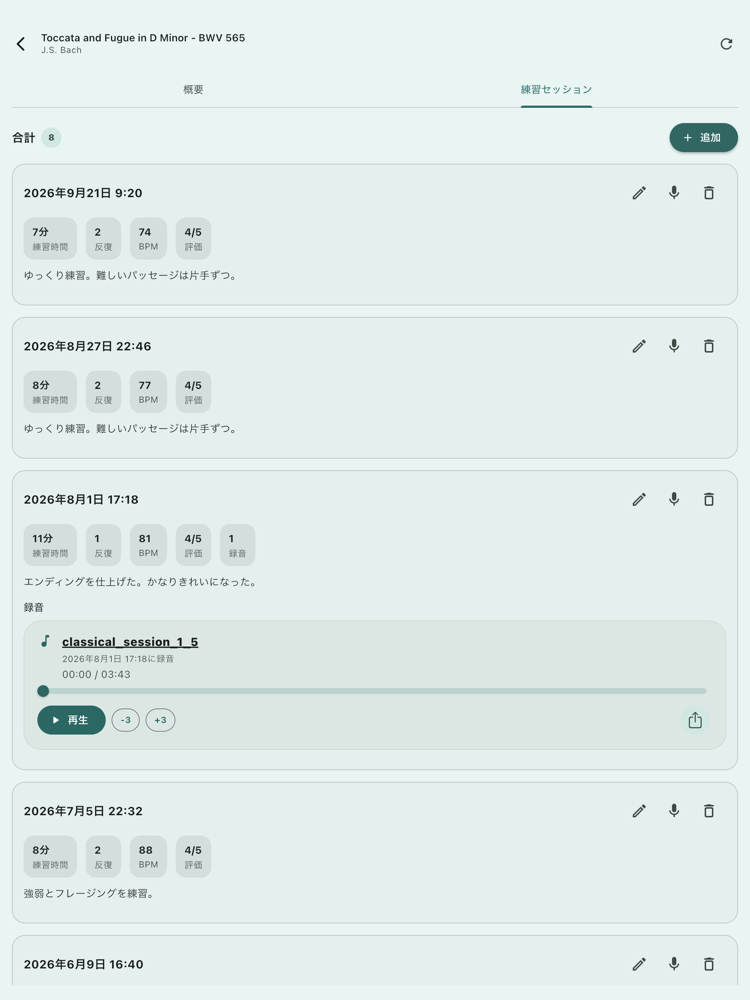Share the classical_session_1_5 recording
Screen dimensions: 750x1000
click(x=695, y=720)
